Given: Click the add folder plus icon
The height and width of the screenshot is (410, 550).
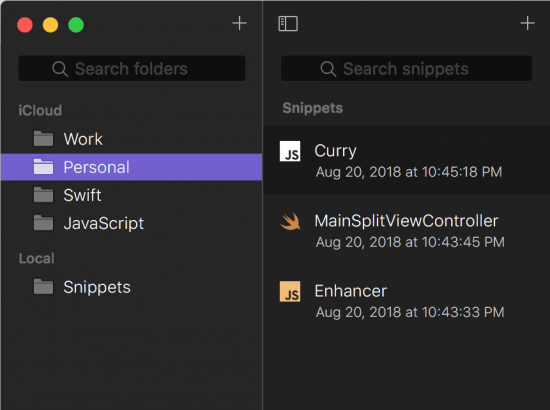Looking at the screenshot, I should click(240, 23).
